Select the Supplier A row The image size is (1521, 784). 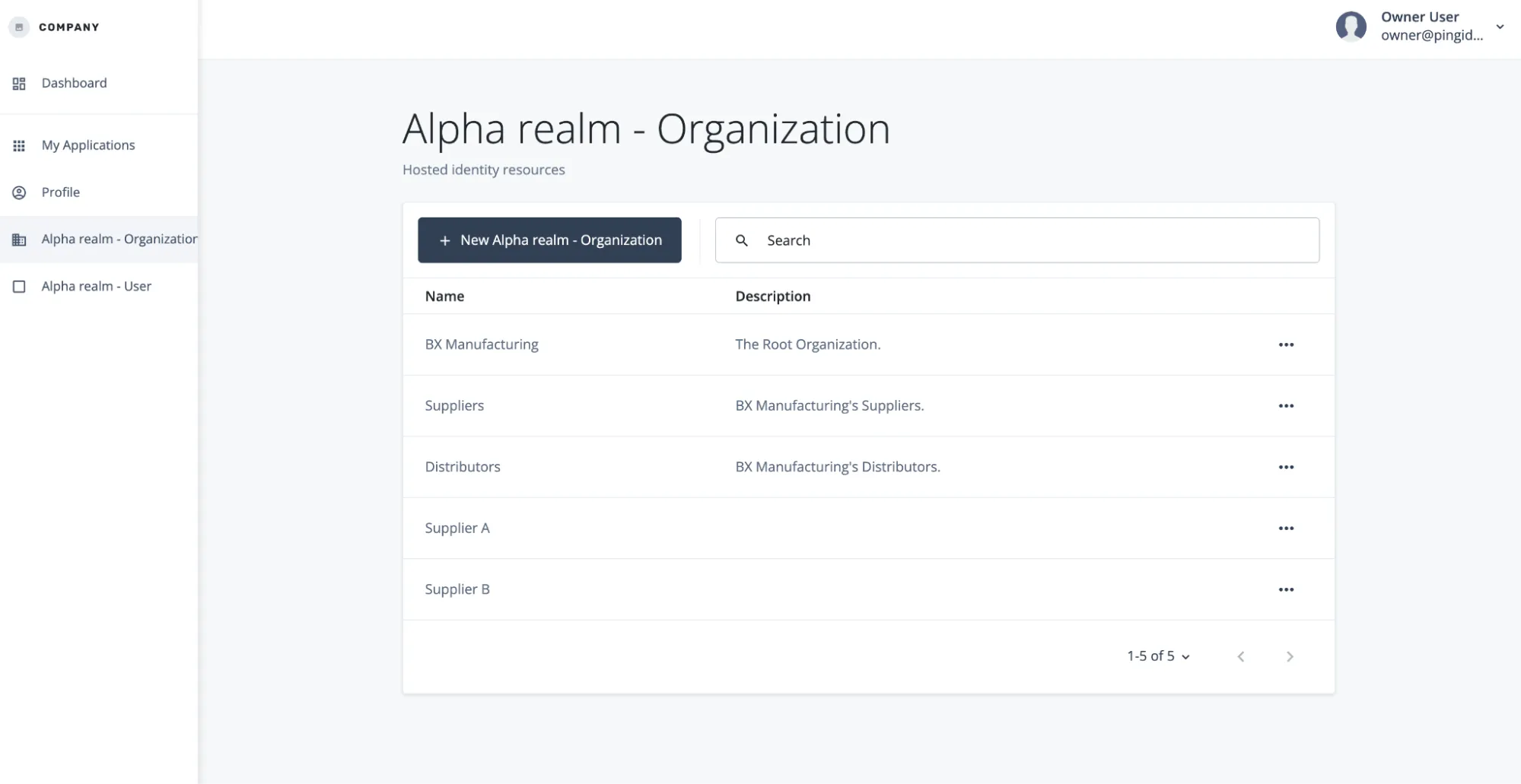(868, 528)
